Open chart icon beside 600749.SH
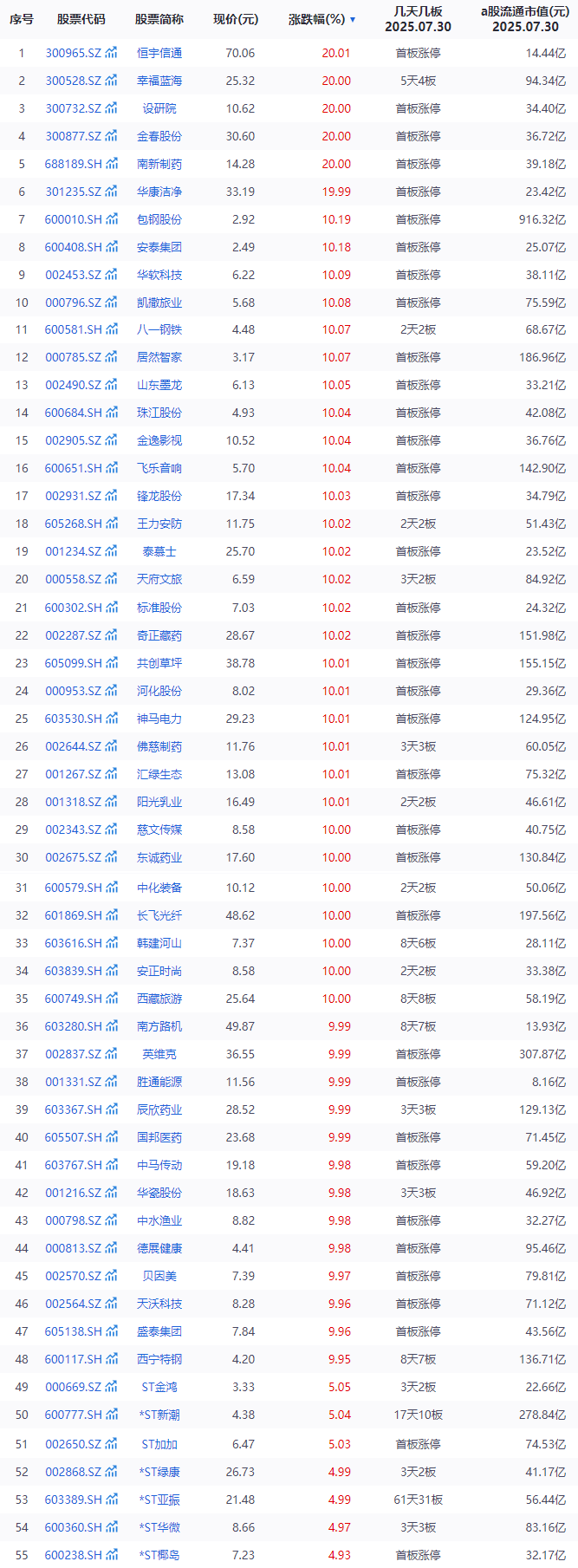This screenshot has height=1568, width=578. click(111, 999)
